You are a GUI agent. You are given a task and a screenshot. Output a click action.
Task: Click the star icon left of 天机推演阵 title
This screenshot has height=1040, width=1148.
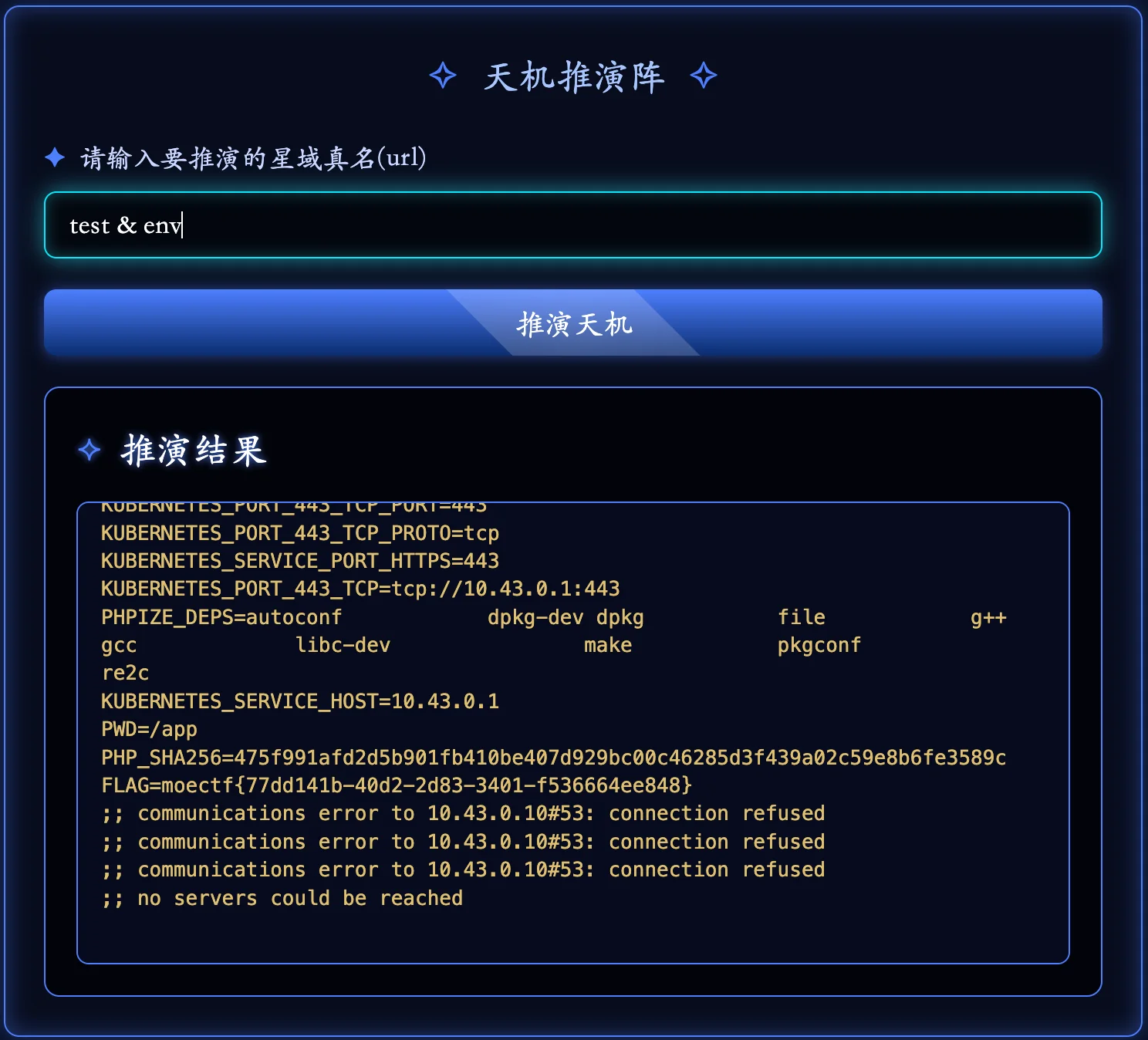(443, 76)
